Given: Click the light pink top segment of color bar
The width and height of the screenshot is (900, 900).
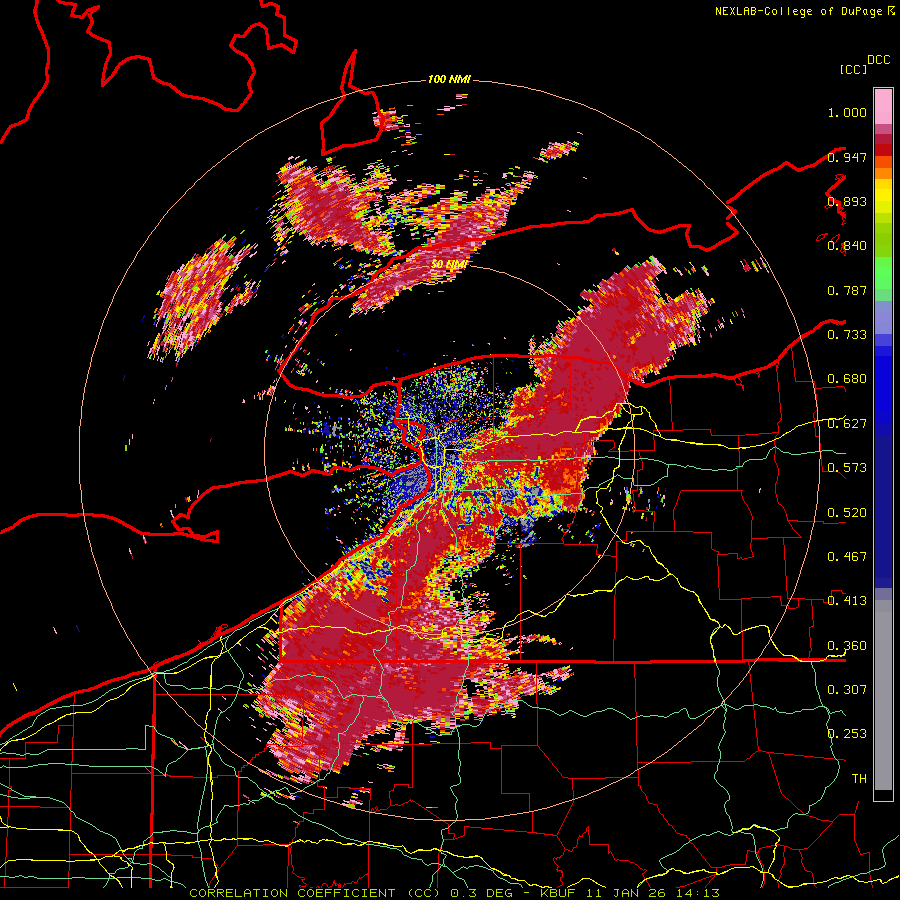Looking at the screenshot, I should click(883, 106).
